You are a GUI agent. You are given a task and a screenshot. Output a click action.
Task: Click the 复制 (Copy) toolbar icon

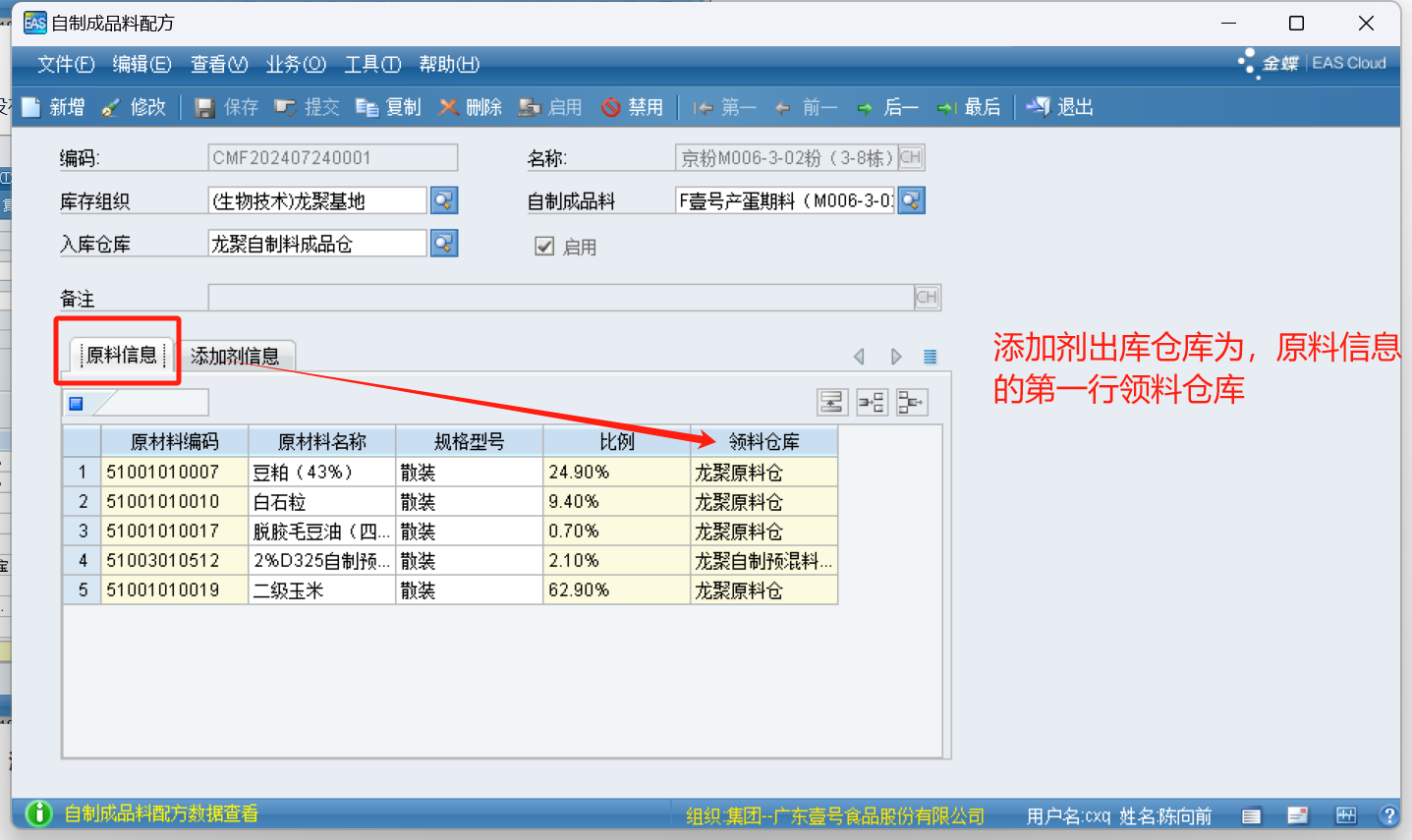pos(367,107)
